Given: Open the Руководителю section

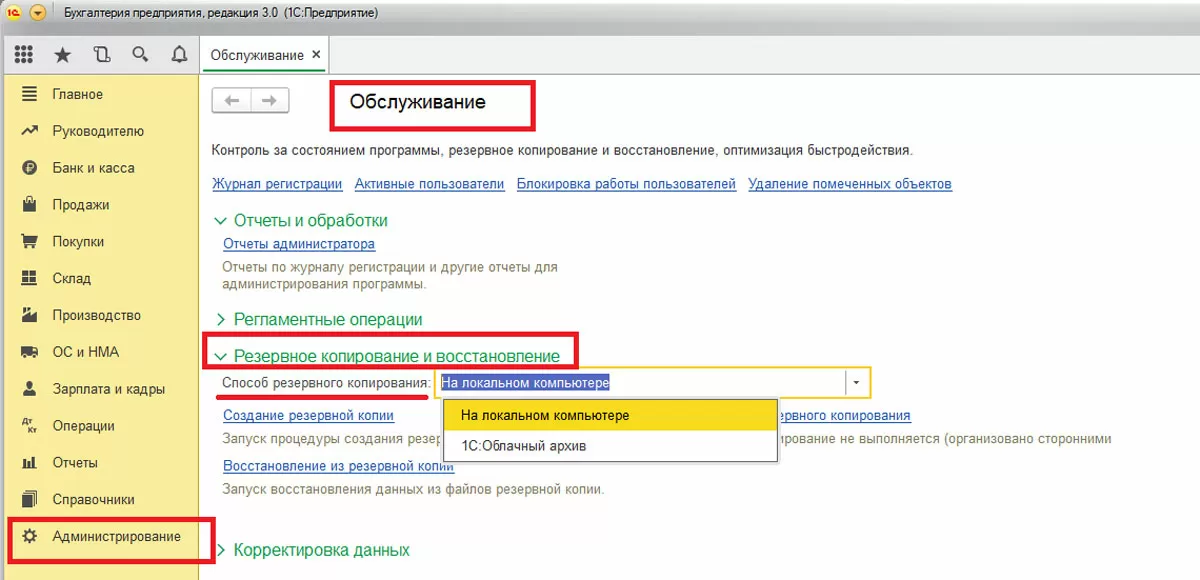Looking at the screenshot, I should tap(100, 131).
